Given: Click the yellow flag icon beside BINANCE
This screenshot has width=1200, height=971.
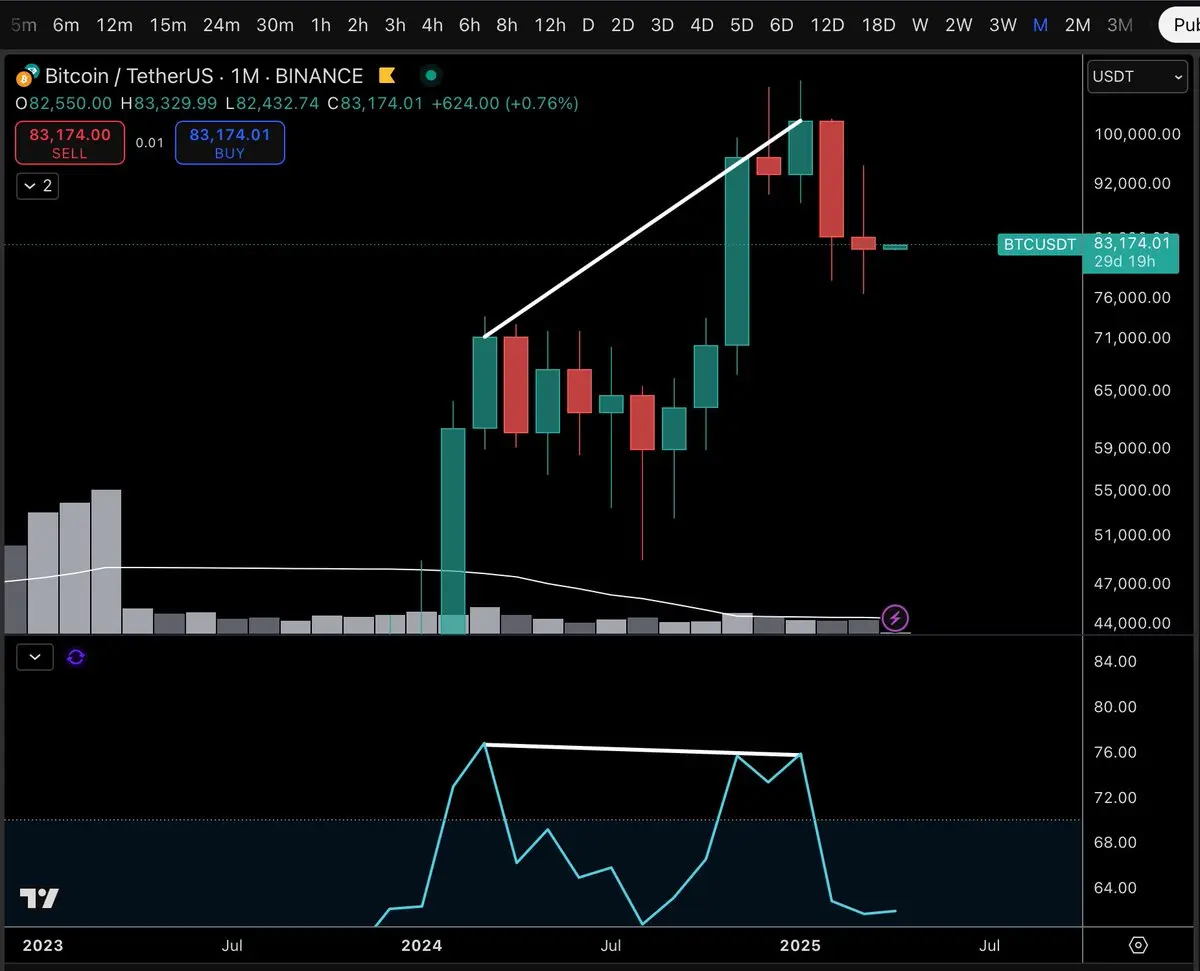Looking at the screenshot, I should pos(385,76).
